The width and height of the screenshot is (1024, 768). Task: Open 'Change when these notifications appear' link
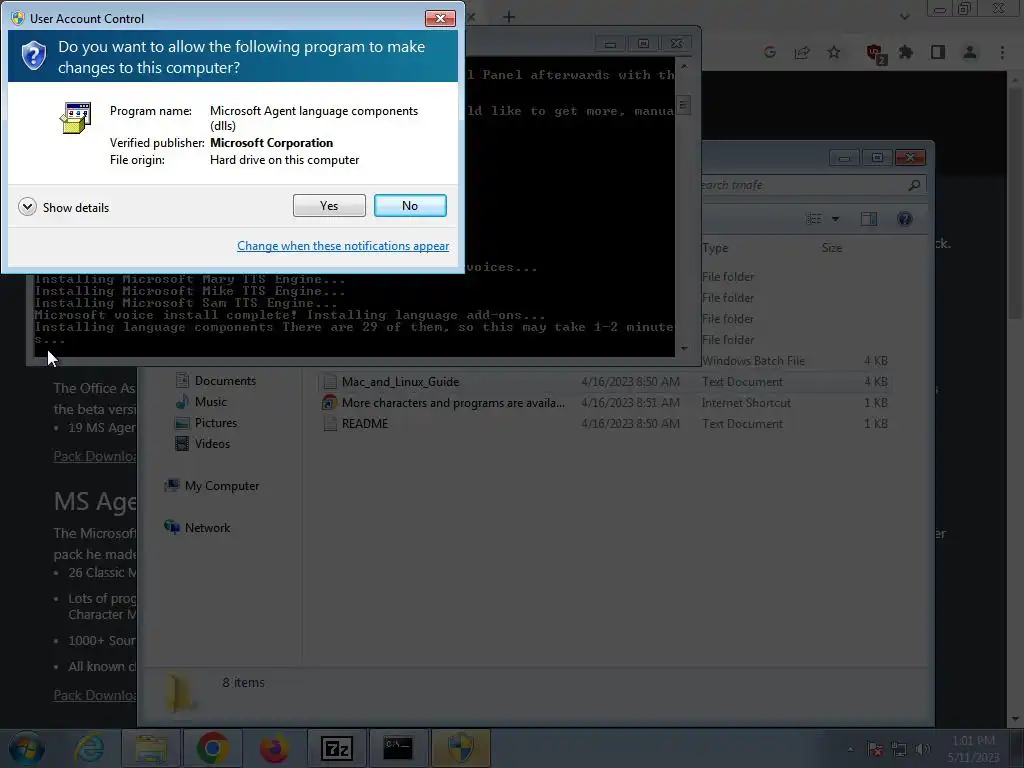tap(343, 246)
